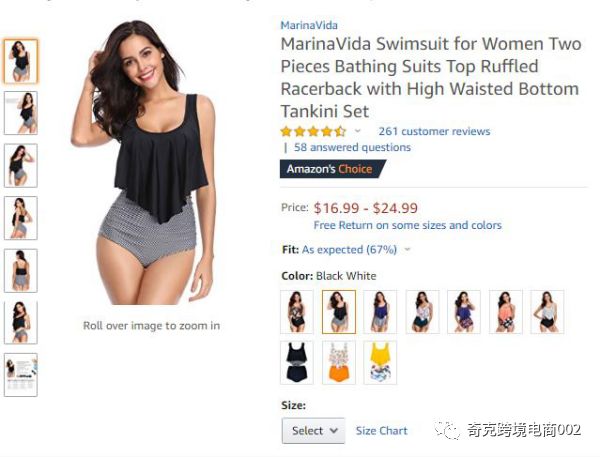Open the Size Select dropdown

pyautogui.click(x=313, y=431)
